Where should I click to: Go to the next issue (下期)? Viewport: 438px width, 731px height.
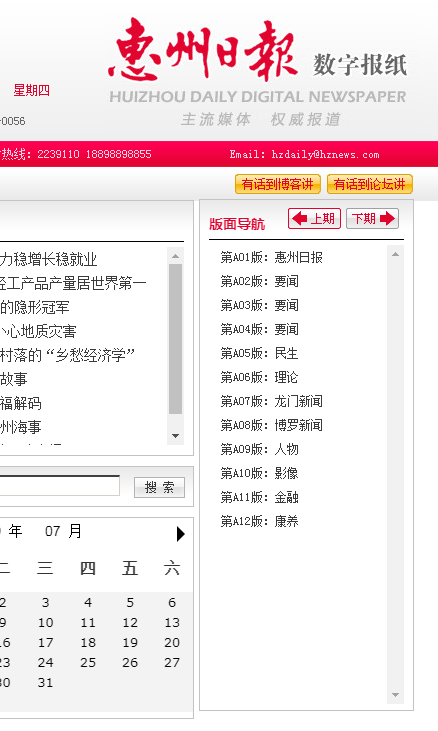tap(372, 218)
